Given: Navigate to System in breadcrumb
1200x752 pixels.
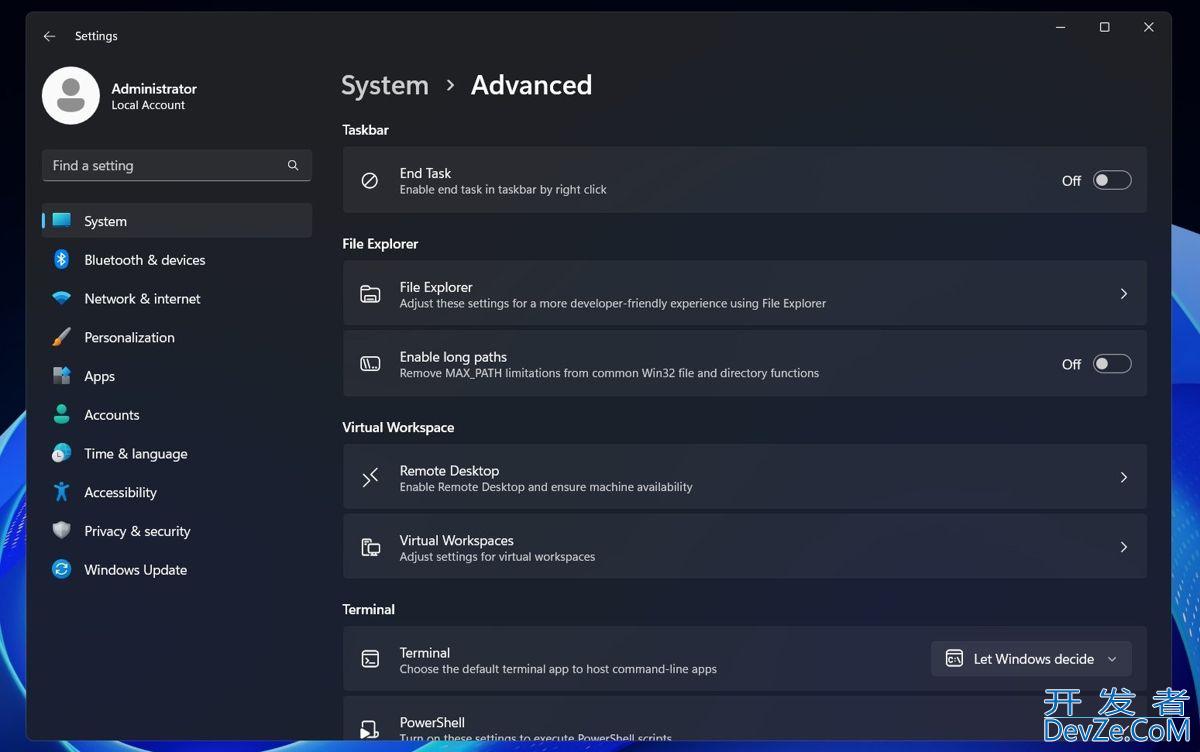Looking at the screenshot, I should pos(384,86).
